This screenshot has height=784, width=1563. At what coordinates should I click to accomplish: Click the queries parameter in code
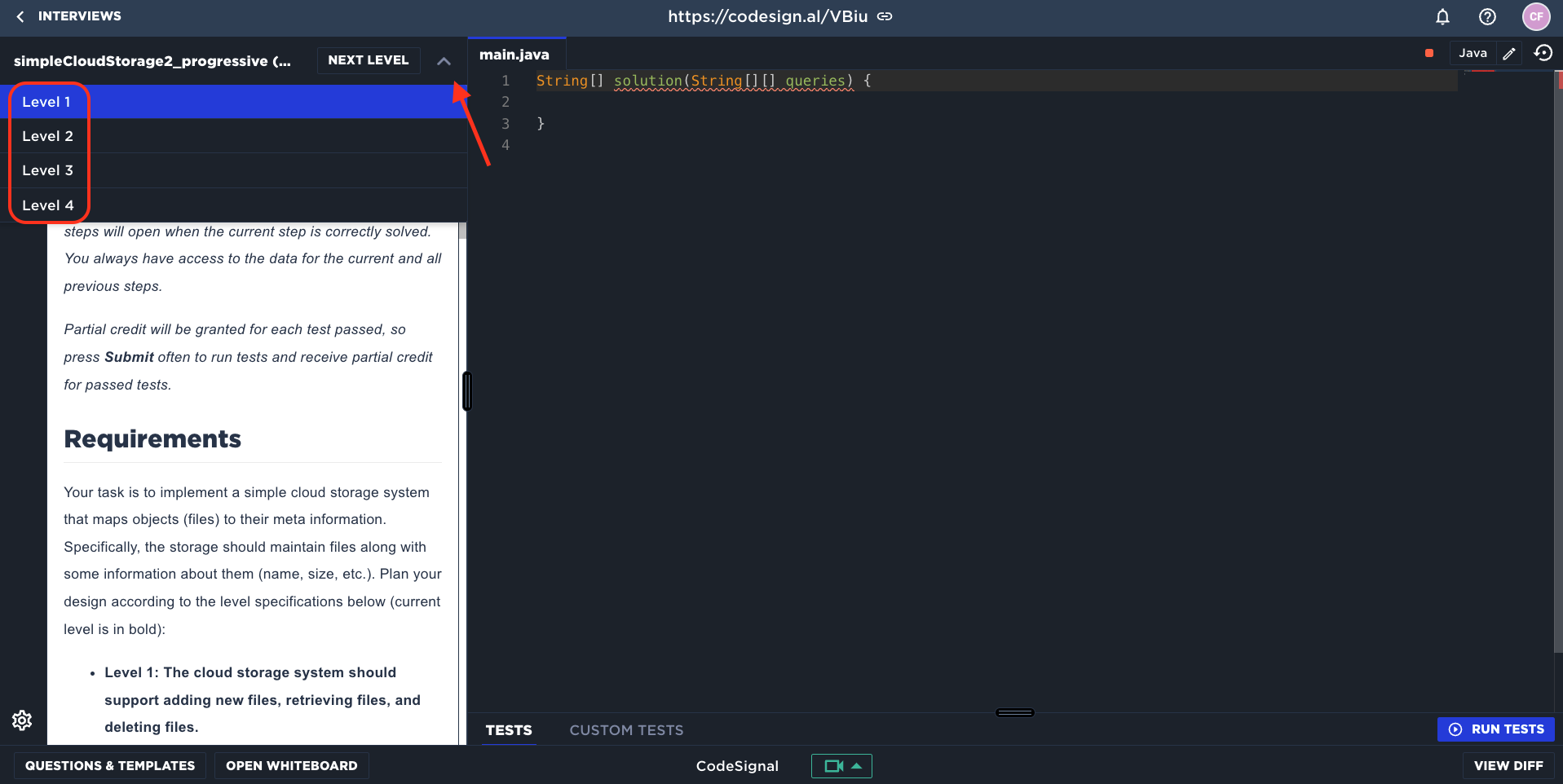(x=816, y=81)
